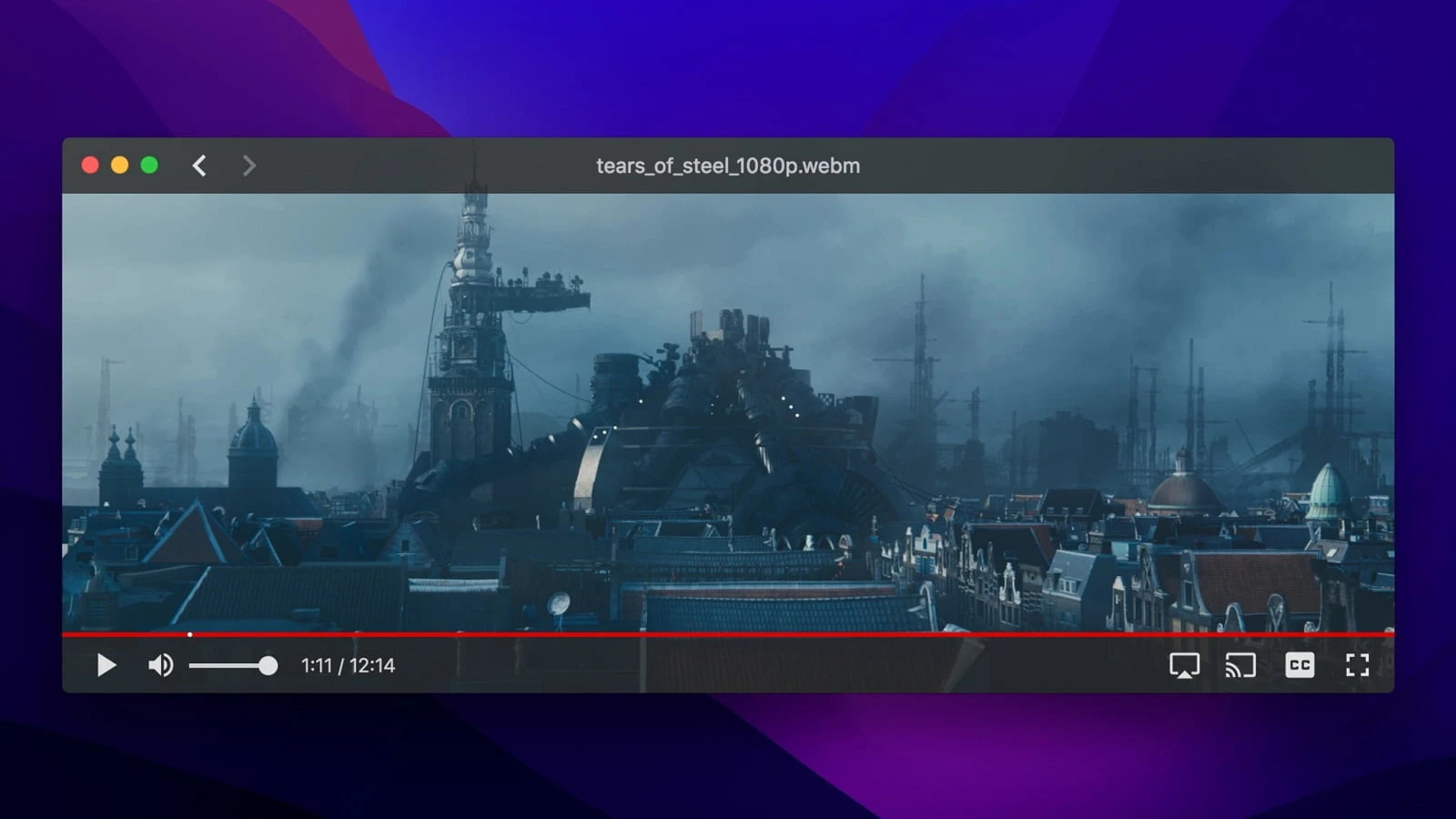Close the video player window
This screenshot has width=1456, height=819.
point(90,165)
